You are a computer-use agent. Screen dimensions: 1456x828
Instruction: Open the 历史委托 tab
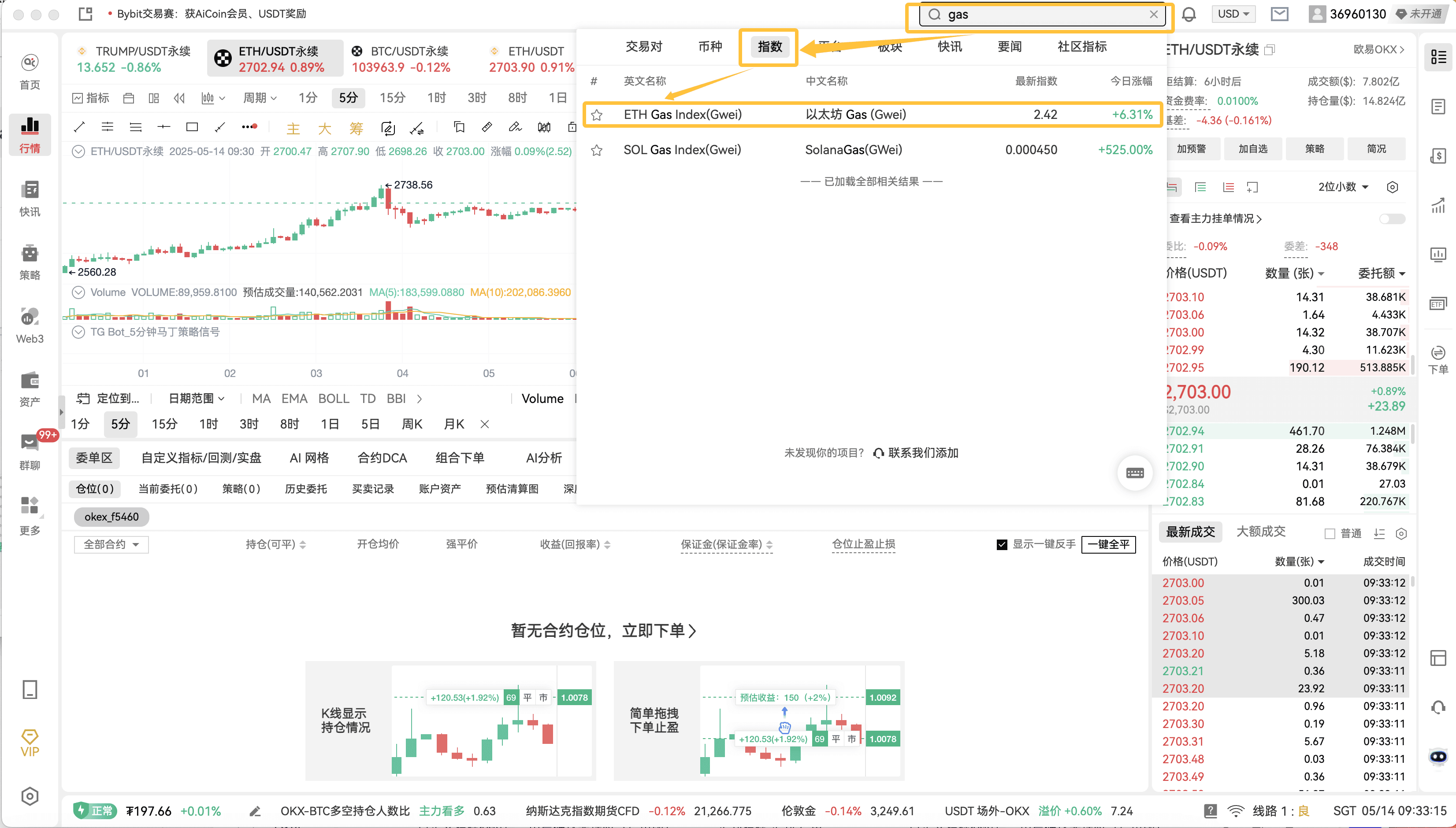click(x=306, y=489)
